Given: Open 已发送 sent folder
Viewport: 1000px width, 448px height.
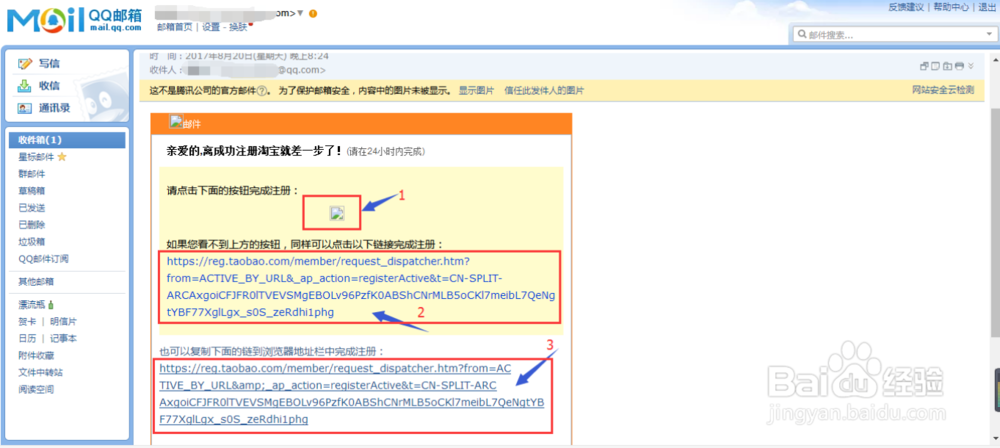Looking at the screenshot, I should pyautogui.click(x=32, y=208).
